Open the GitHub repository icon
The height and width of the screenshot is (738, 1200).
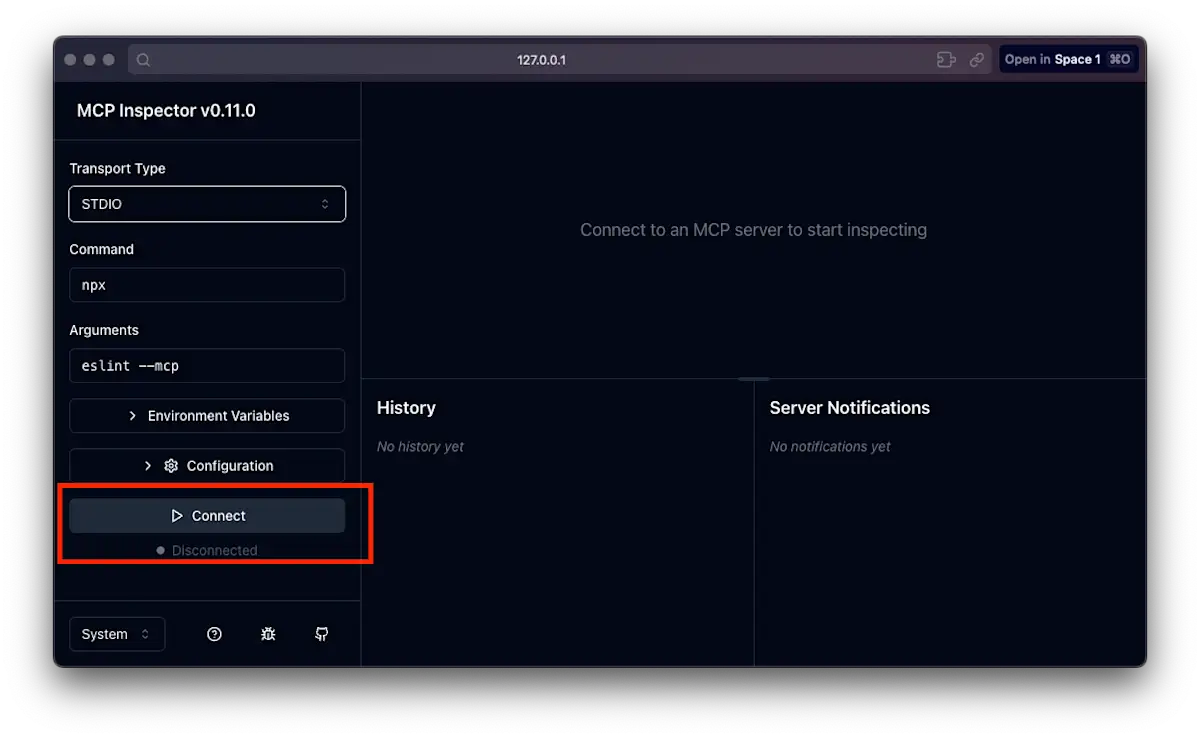click(321, 633)
